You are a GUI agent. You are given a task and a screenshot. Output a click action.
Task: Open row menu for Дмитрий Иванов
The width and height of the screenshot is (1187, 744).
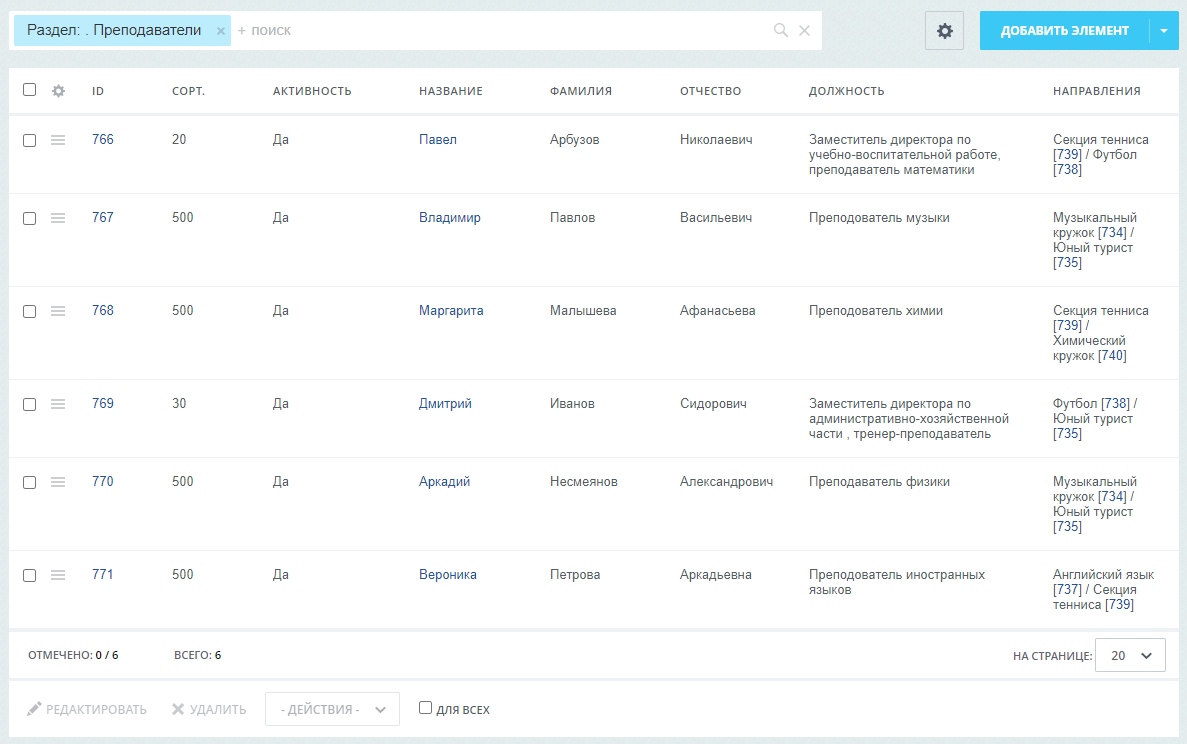pyautogui.click(x=58, y=404)
